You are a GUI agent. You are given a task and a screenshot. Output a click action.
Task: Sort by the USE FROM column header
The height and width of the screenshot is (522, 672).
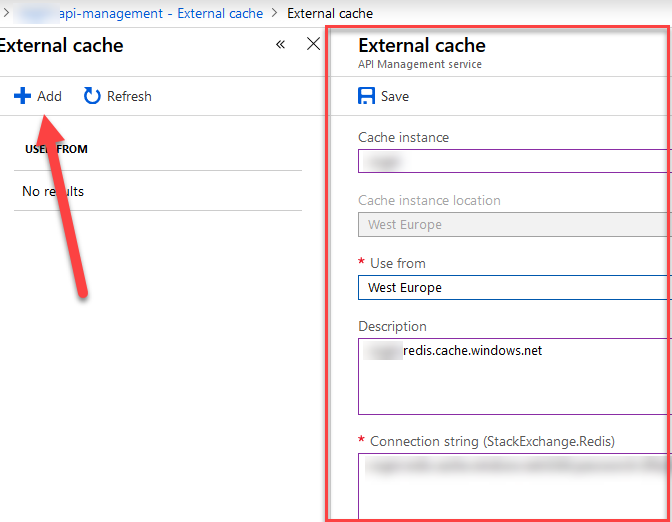click(x=57, y=149)
